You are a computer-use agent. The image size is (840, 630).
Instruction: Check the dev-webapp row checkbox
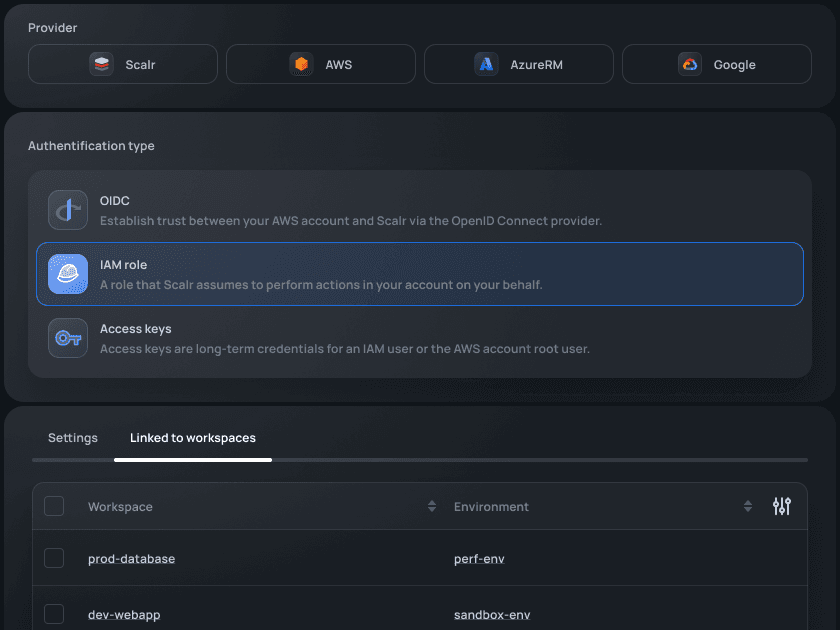point(54,613)
